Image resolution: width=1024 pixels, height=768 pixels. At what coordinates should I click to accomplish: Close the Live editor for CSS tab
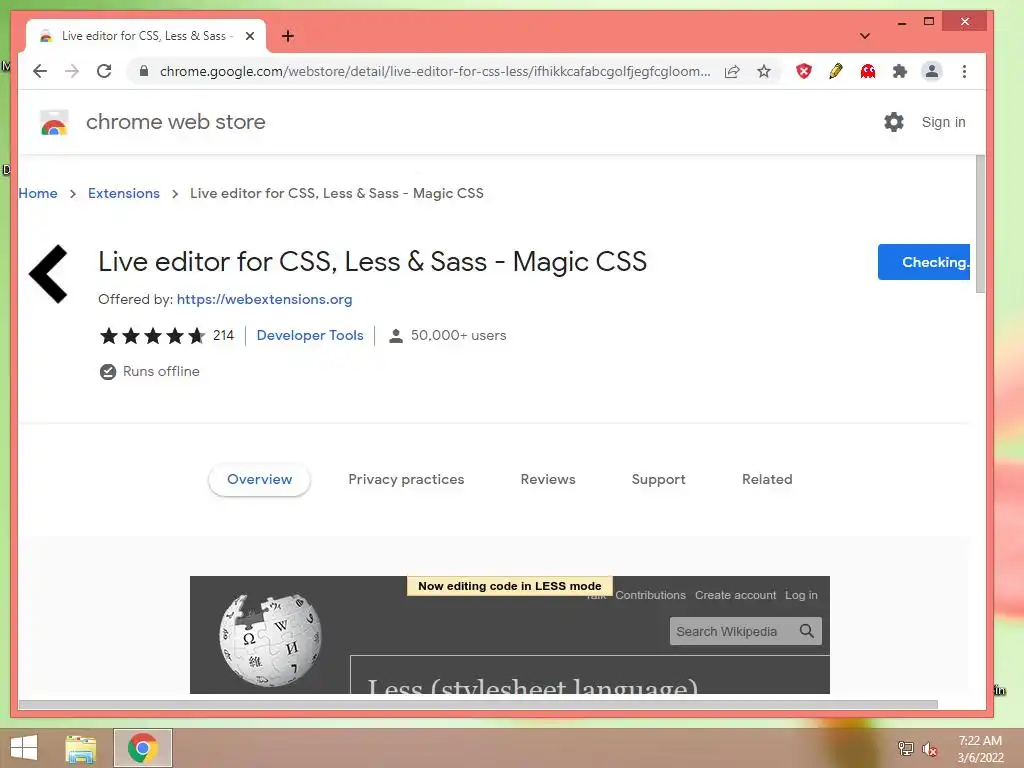[249, 36]
